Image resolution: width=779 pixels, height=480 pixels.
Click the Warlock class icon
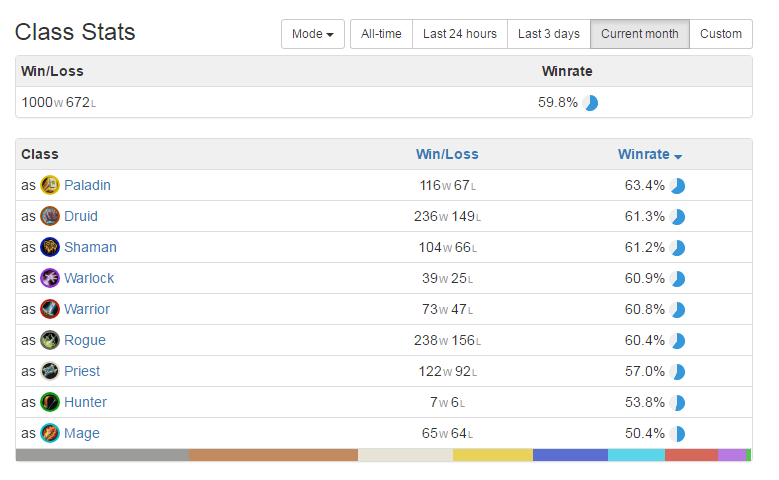tap(50, 278)
